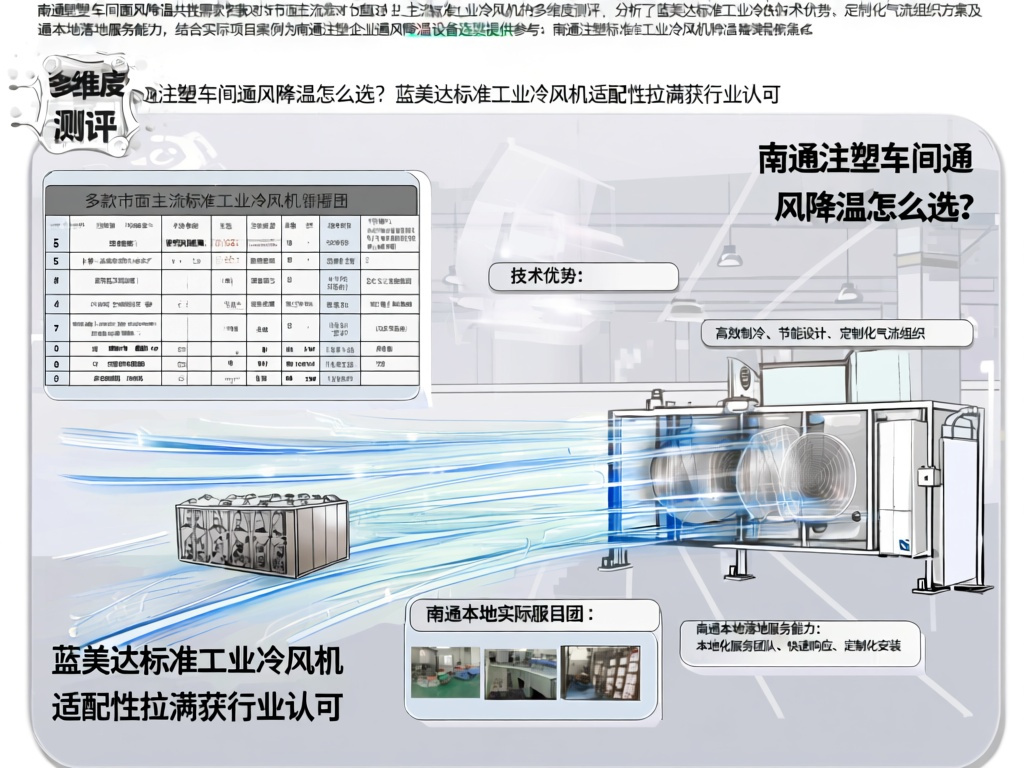Click the 高效制冷、节能设计 feature box
This screenshot has height=768, width=1024.
click(x=836, y=333)
